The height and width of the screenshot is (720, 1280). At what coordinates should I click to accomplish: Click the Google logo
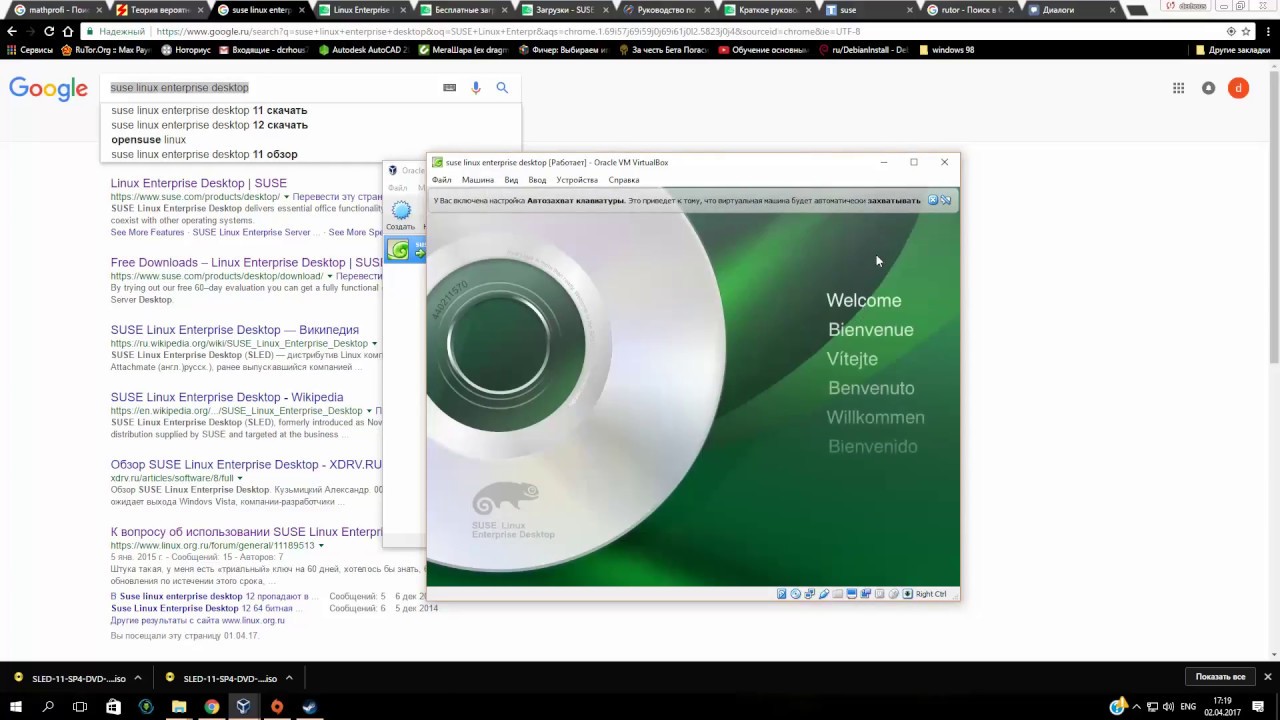tap(49, 89)
